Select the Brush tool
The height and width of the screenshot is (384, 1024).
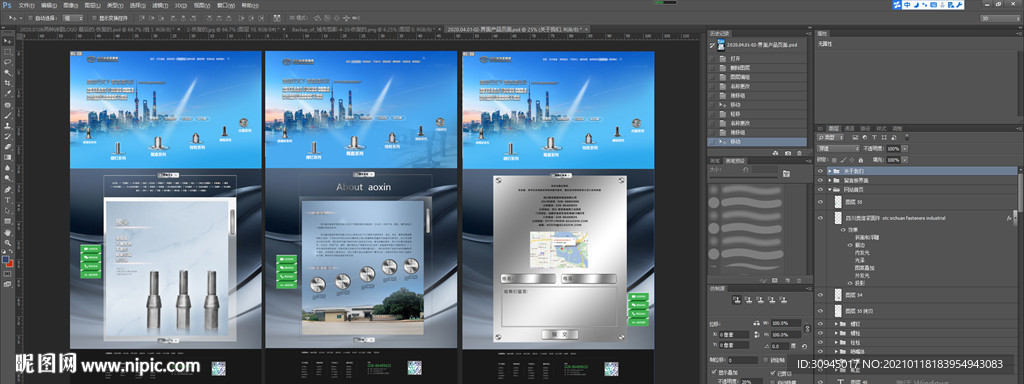(x=7, y=115)
